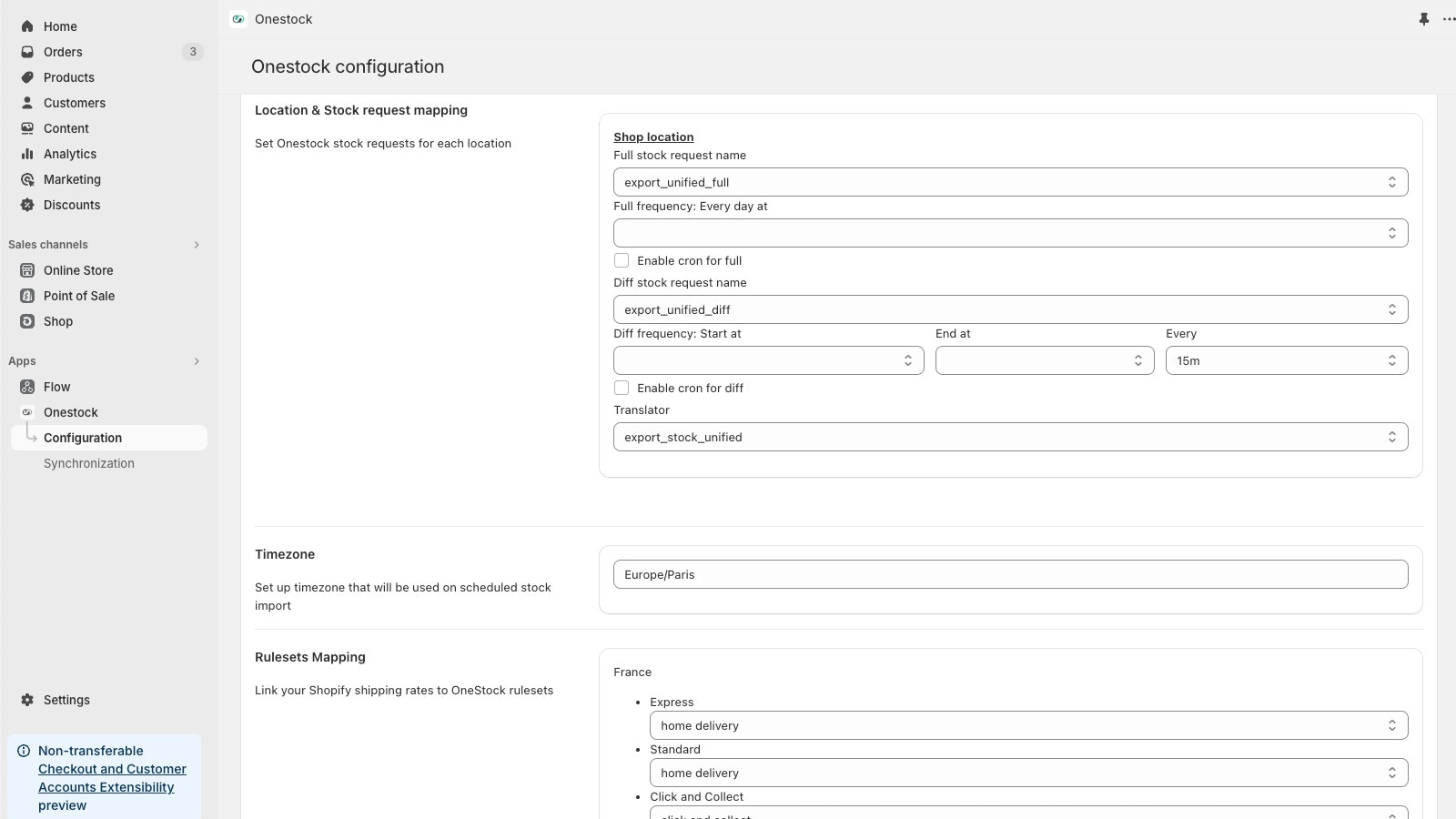Open Discounts in sidebar
This screenshot has width=1456, height=819.
click(109, 205)
